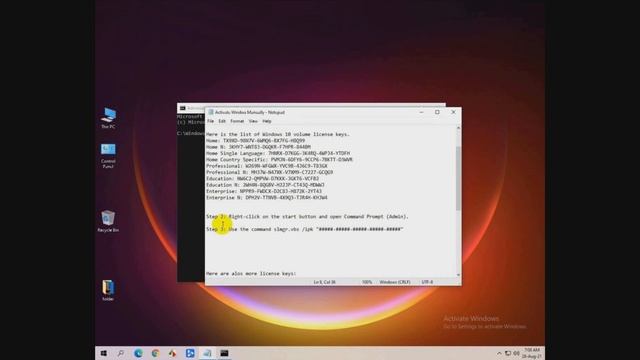640x360 pixels.
Task: Minimize the Notepad window
Action: (421, 112)
